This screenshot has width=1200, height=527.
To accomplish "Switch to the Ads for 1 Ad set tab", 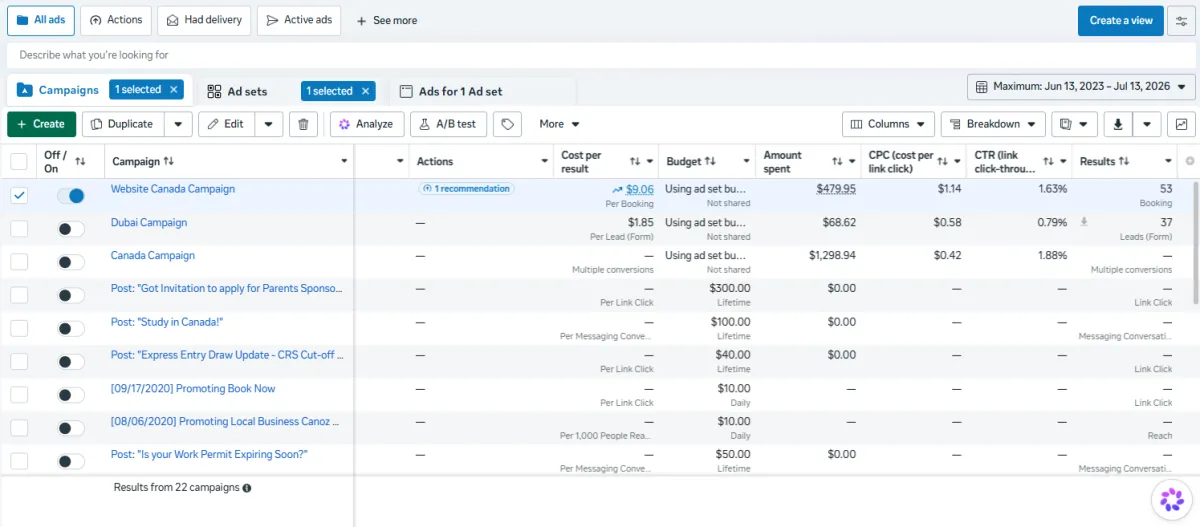I will [451, 91].
